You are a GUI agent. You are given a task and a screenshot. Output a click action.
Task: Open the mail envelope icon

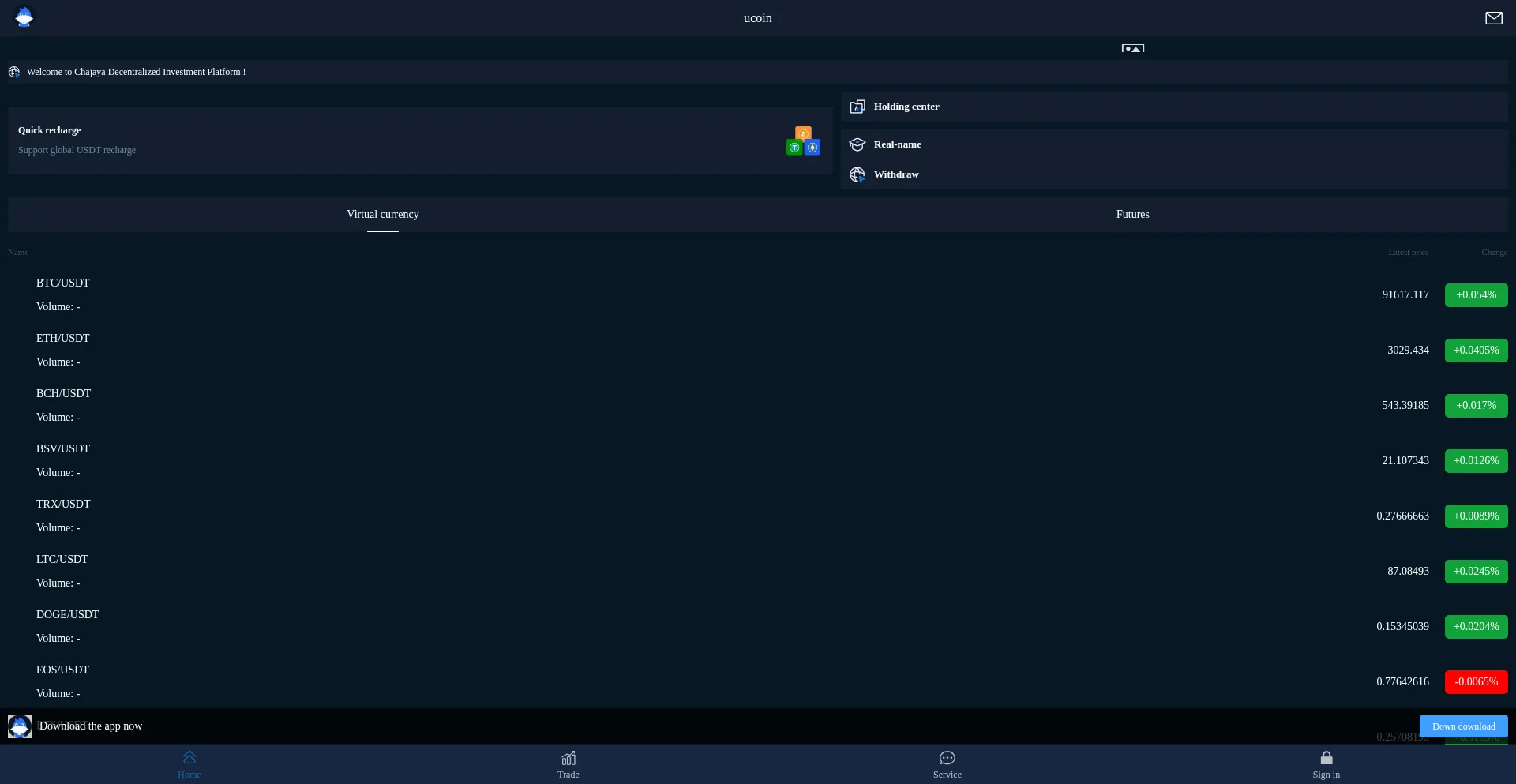tap(1493, 18)
